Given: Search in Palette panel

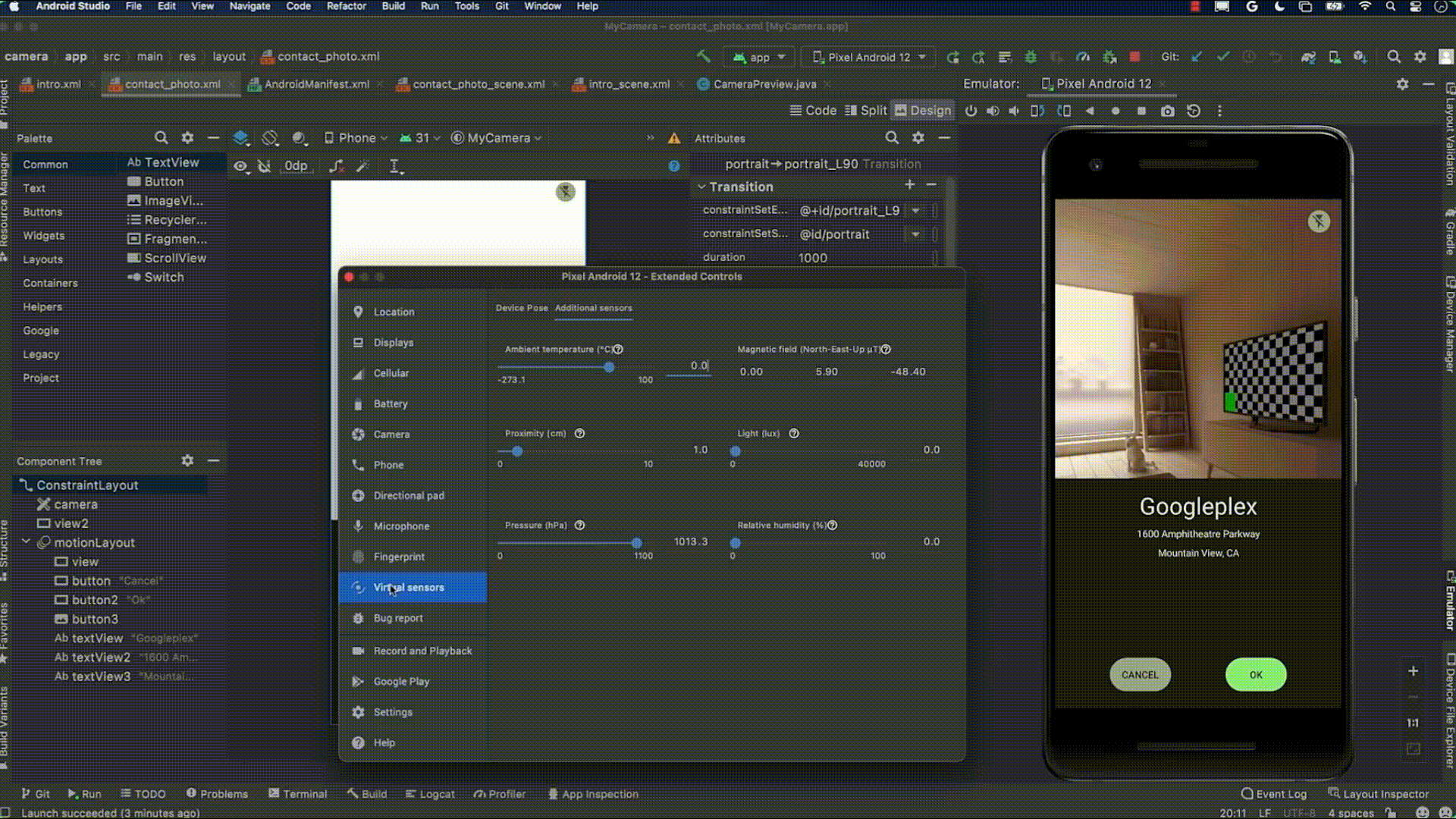Looking at the screenshot, I should pos(161,138).
